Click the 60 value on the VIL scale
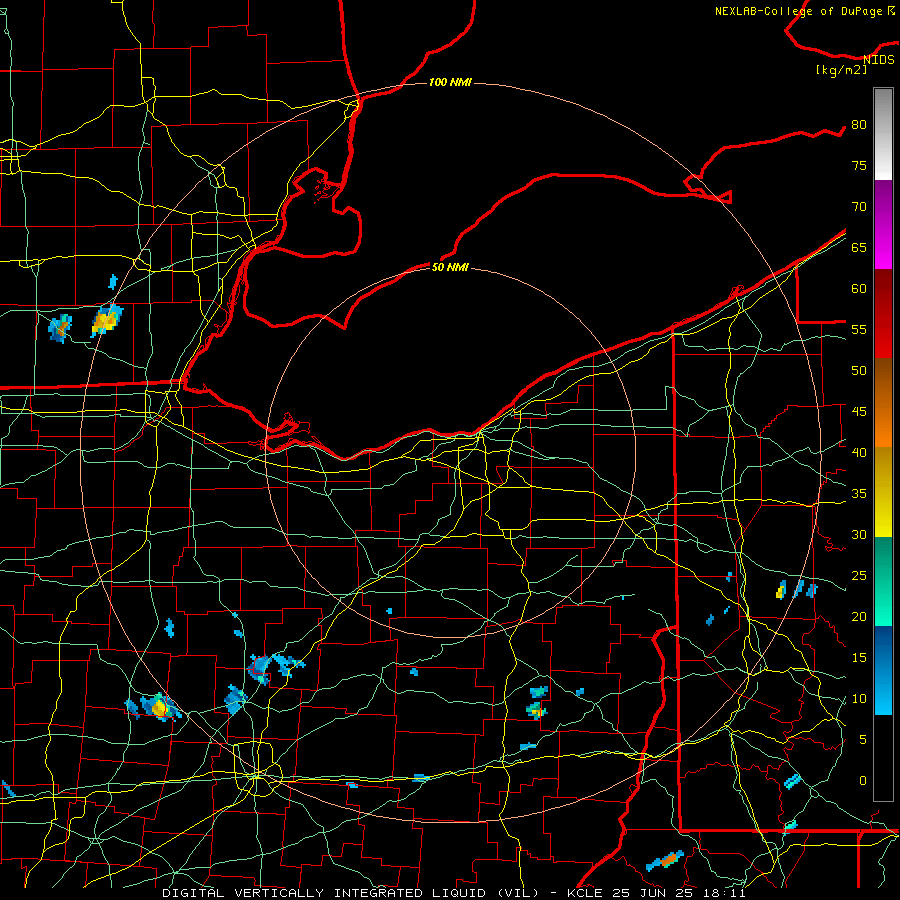900x900 pixels. 859,289
